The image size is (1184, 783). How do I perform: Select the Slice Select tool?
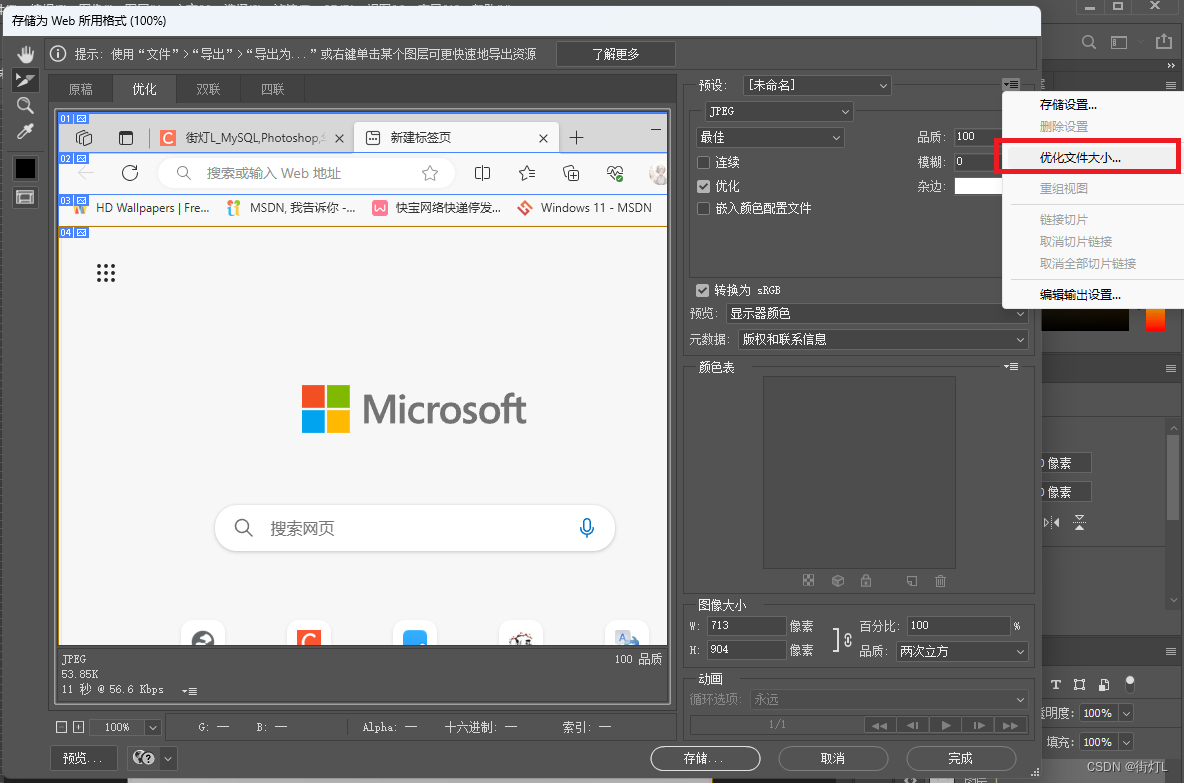[26, 79]
